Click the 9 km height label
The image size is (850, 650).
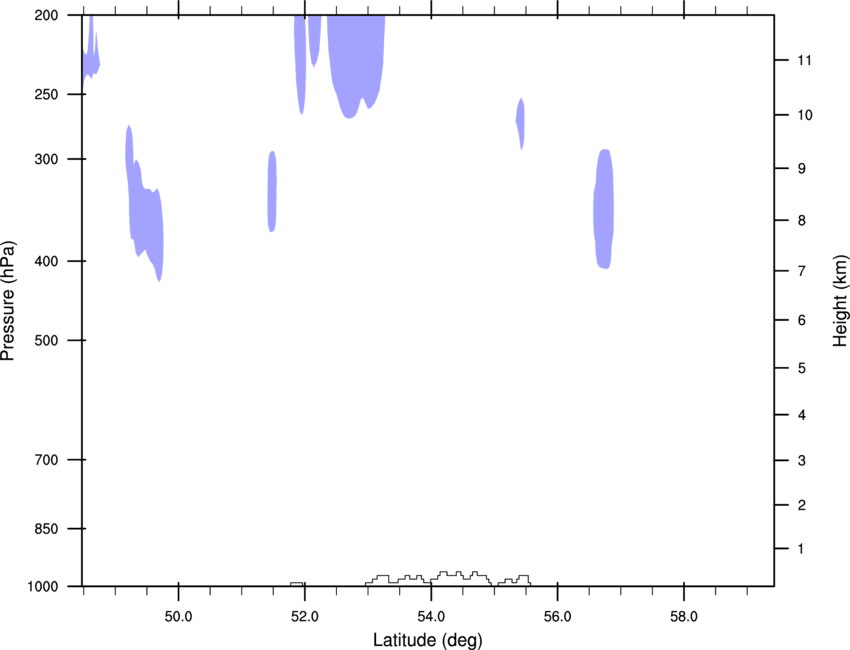pyautogui.click(x=802, y=169)
